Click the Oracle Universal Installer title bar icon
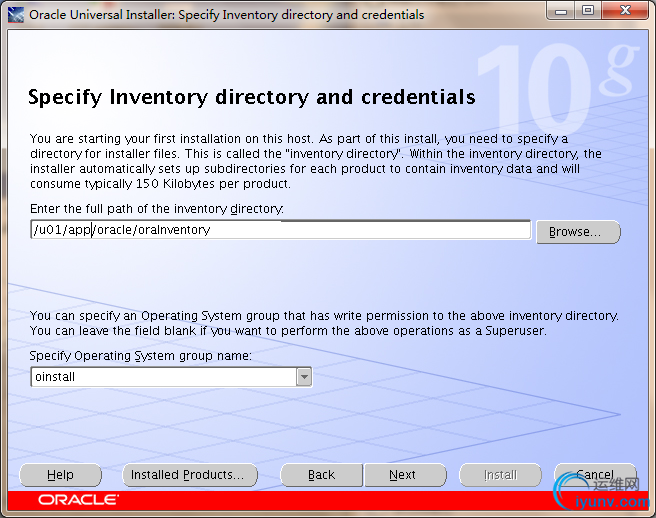Screen dimensions: 656x518 tap(15, 15)
